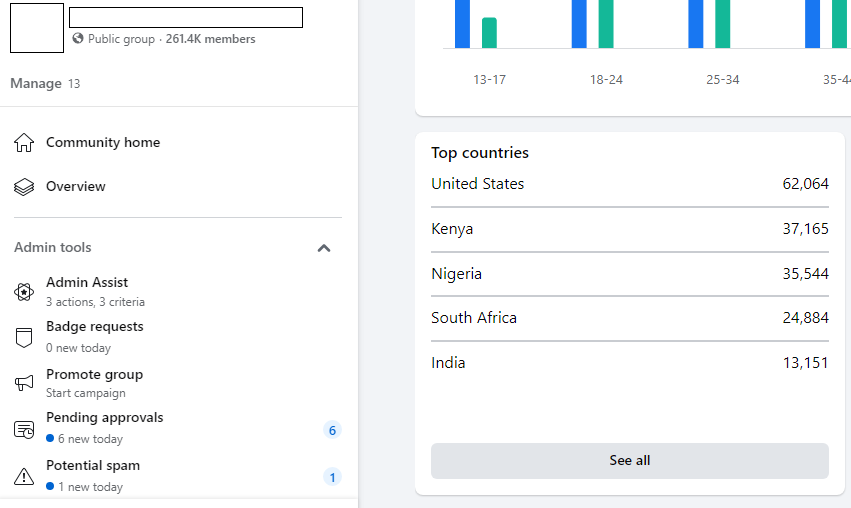Screen dimensions: 851x508
Task: Click the Nigeria country row
Action: [630, 274]
